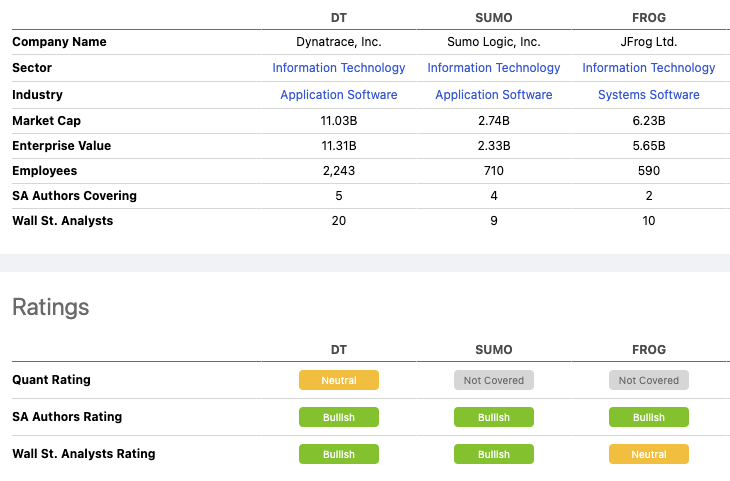Select the FROG header in the company table
This screenshot has height=481, width=730.
(x=649, y=18)
